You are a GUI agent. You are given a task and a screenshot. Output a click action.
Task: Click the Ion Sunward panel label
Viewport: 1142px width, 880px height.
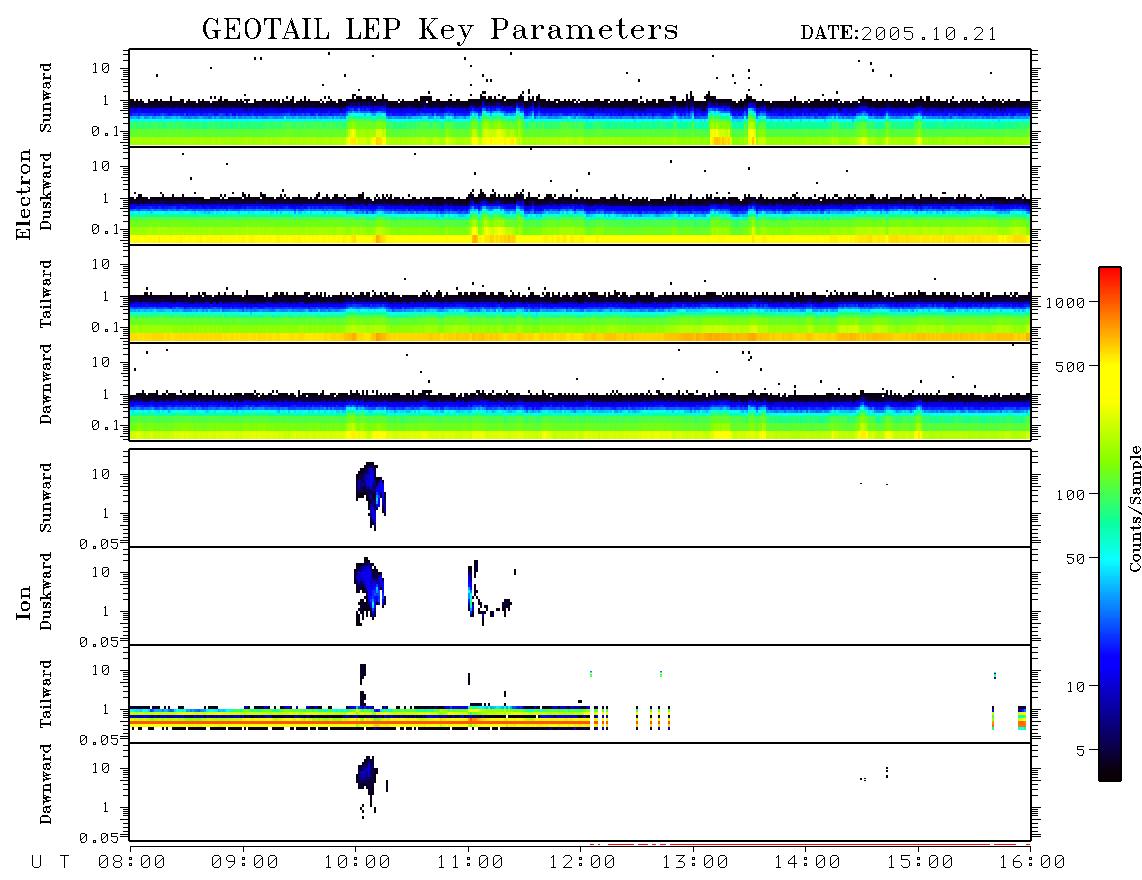click(x=46, y=497)
